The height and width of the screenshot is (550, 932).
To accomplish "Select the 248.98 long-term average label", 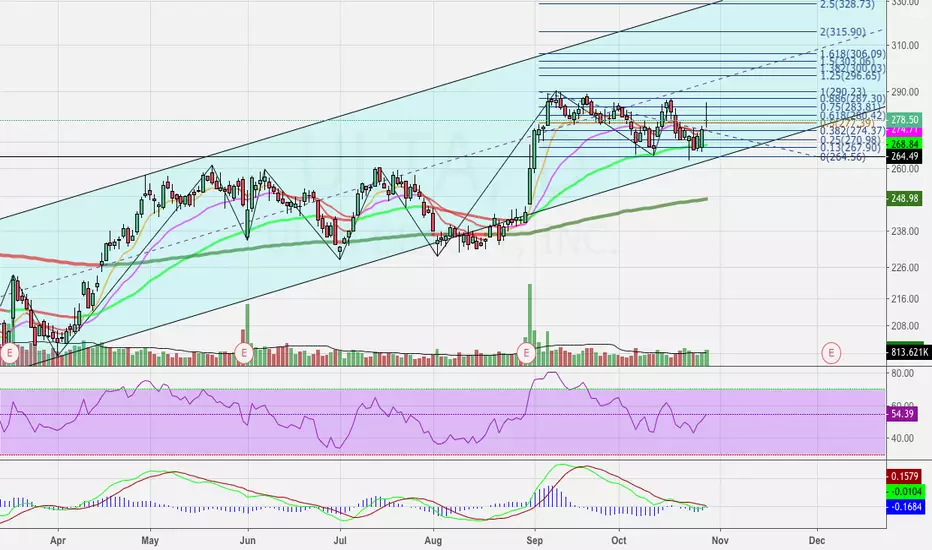I will [904, 198].
